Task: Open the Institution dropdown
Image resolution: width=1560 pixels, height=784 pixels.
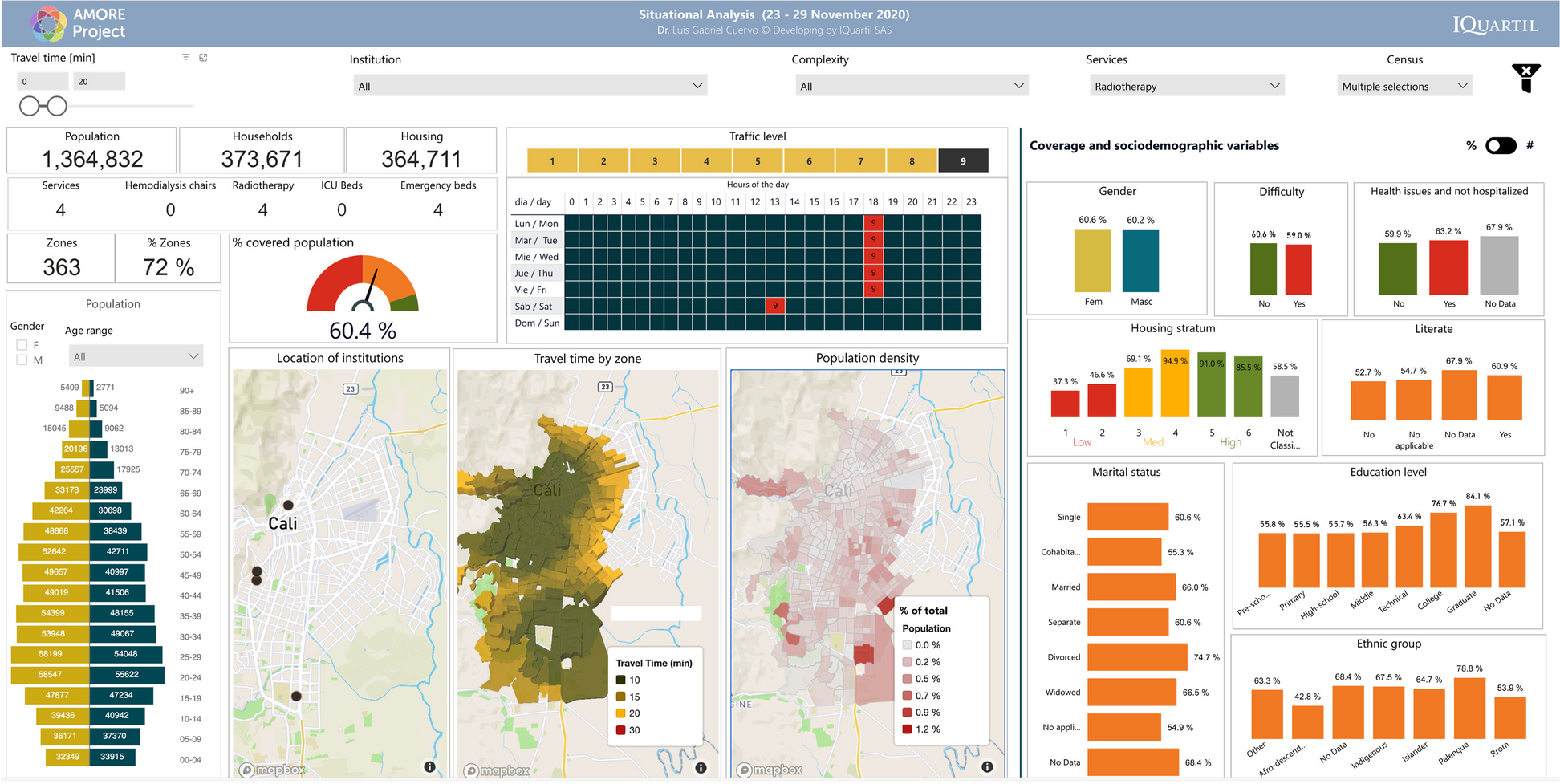Action: click(x=530, y=86)
